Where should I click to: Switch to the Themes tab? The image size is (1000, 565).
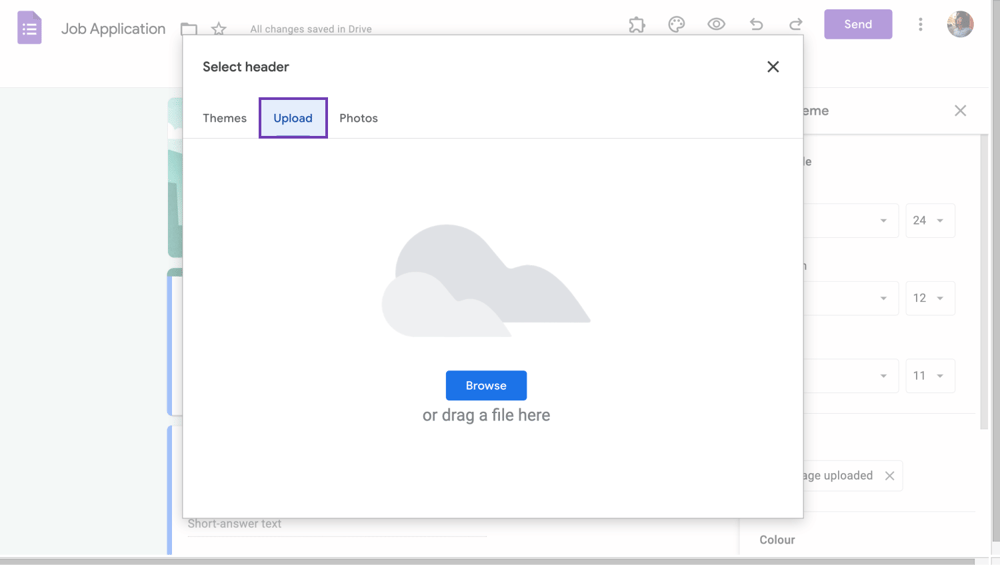(x=224, y=118)
